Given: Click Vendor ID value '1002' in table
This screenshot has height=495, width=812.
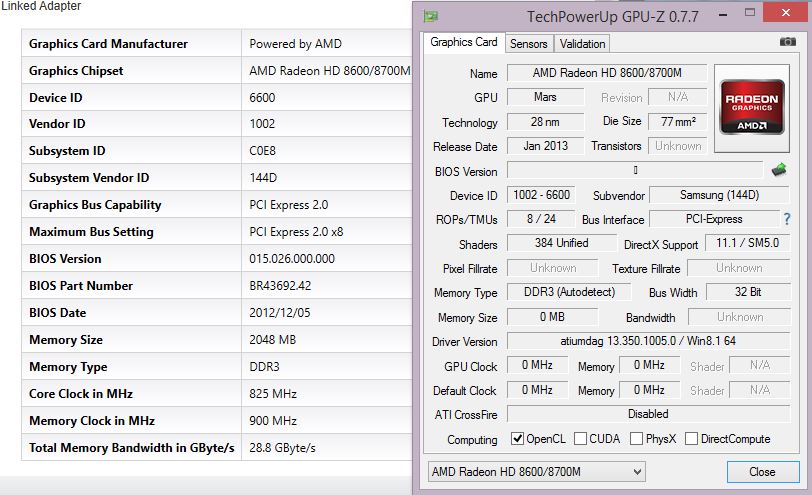Looking at the screenshot, I should click(x=262, y=124).
